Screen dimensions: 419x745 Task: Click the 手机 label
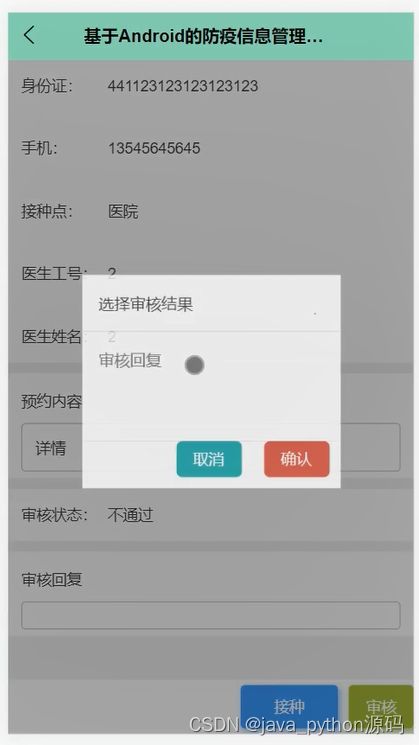[39, 148]
